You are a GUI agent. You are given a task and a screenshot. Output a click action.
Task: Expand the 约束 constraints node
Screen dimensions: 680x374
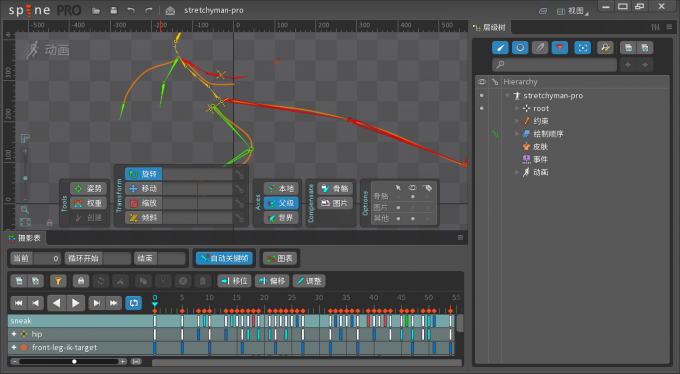click(x=517, y=121)
